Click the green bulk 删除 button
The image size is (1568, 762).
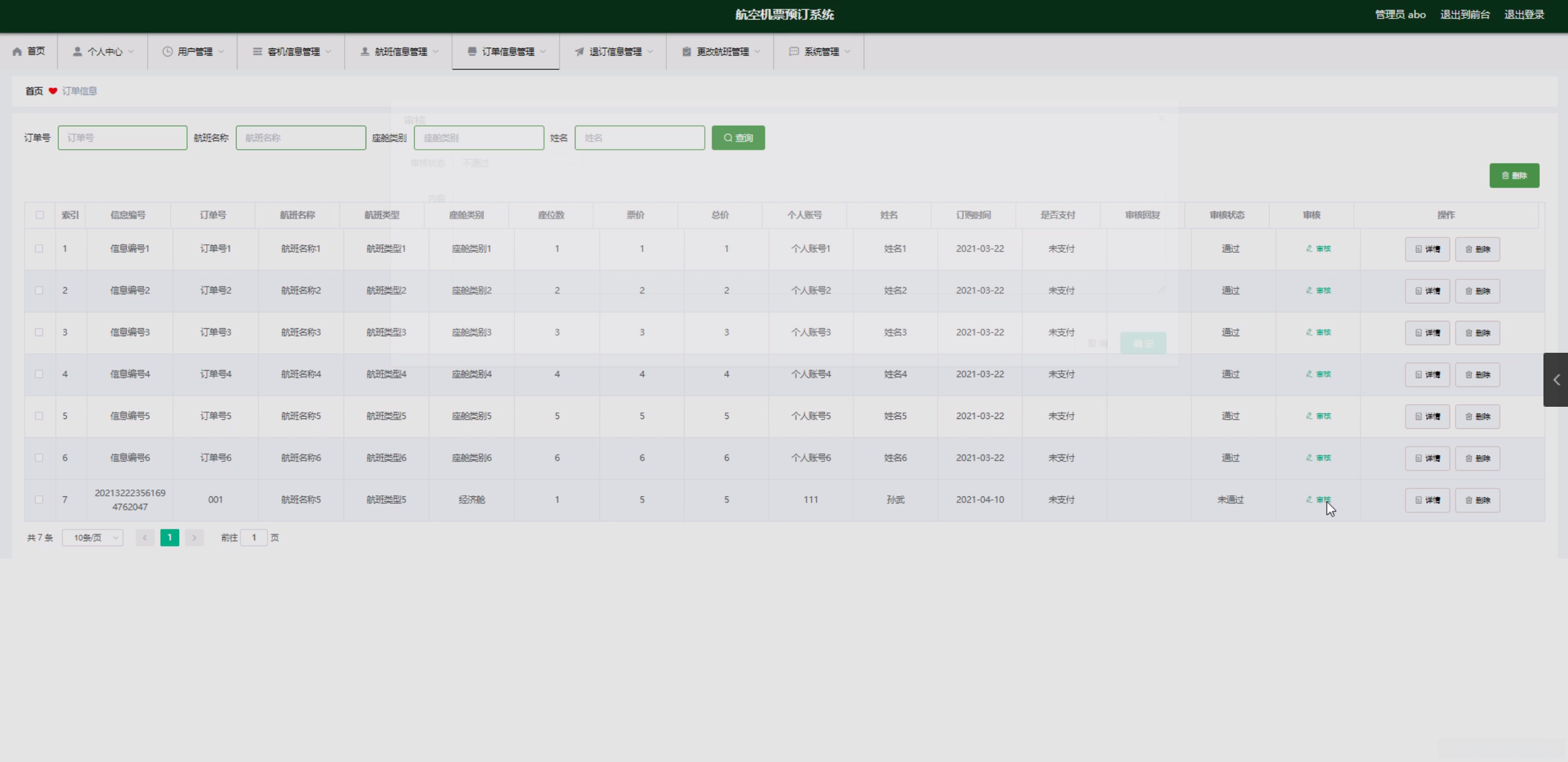1514,175
